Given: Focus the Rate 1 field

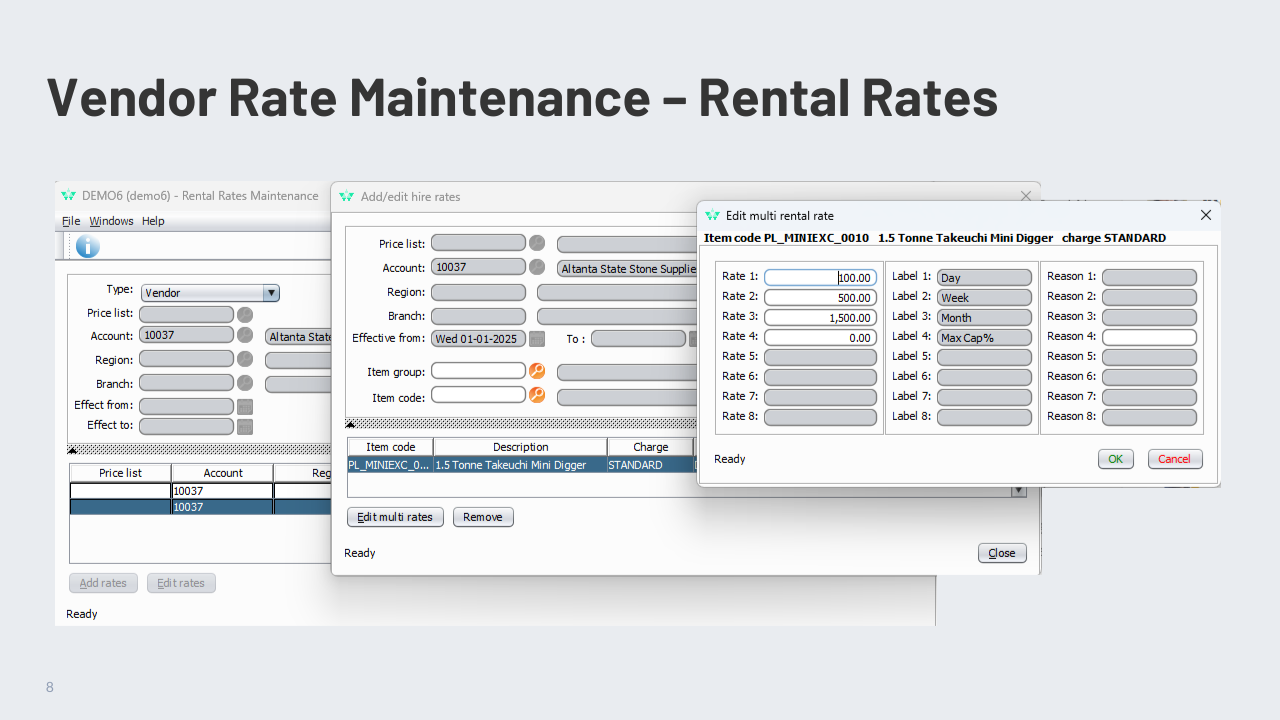Looking at the screenshot, I should click(x=820, y=277).
